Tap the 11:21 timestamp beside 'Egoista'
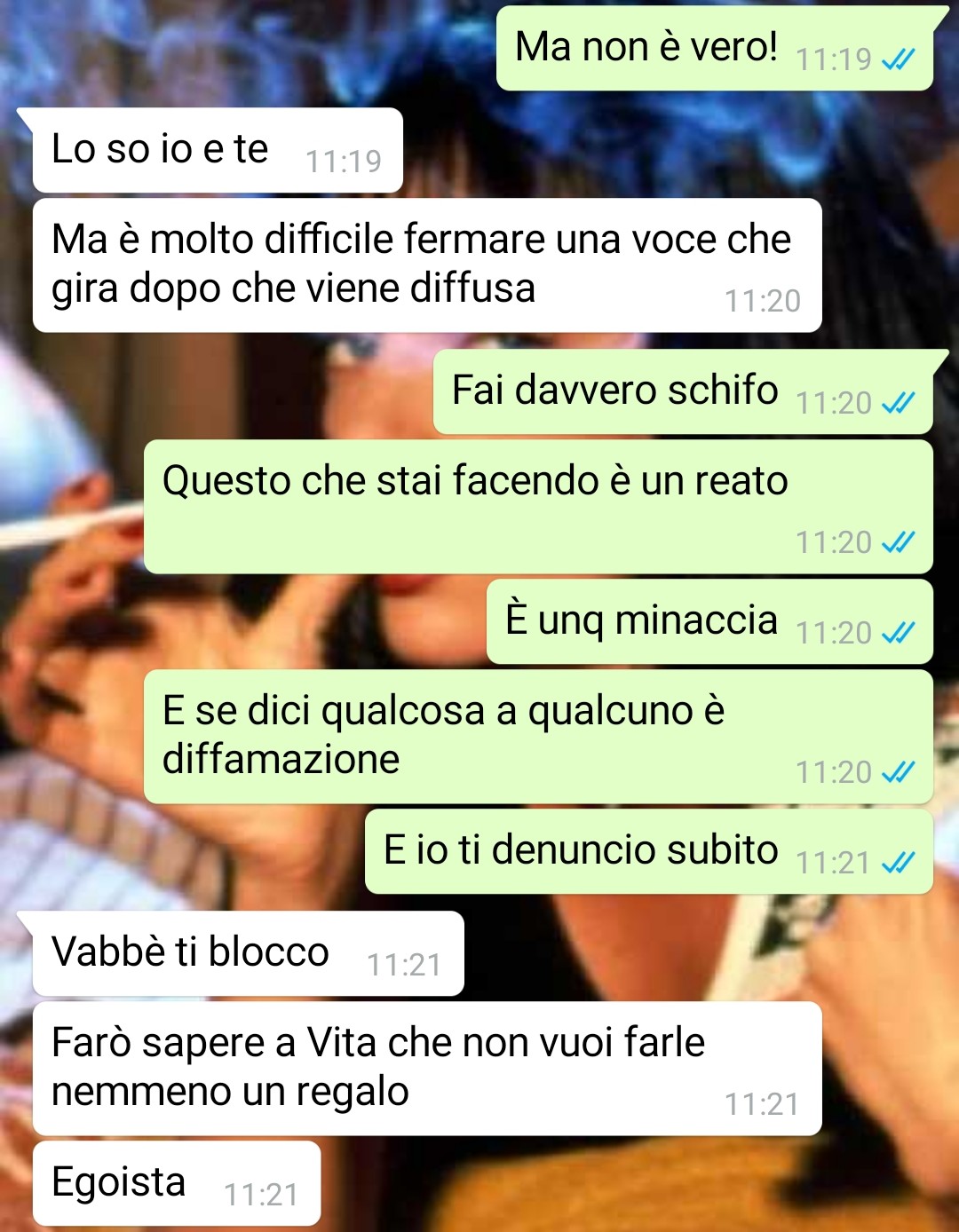The height and width of the screenshot is (1232, 959). pos(261,1195)
